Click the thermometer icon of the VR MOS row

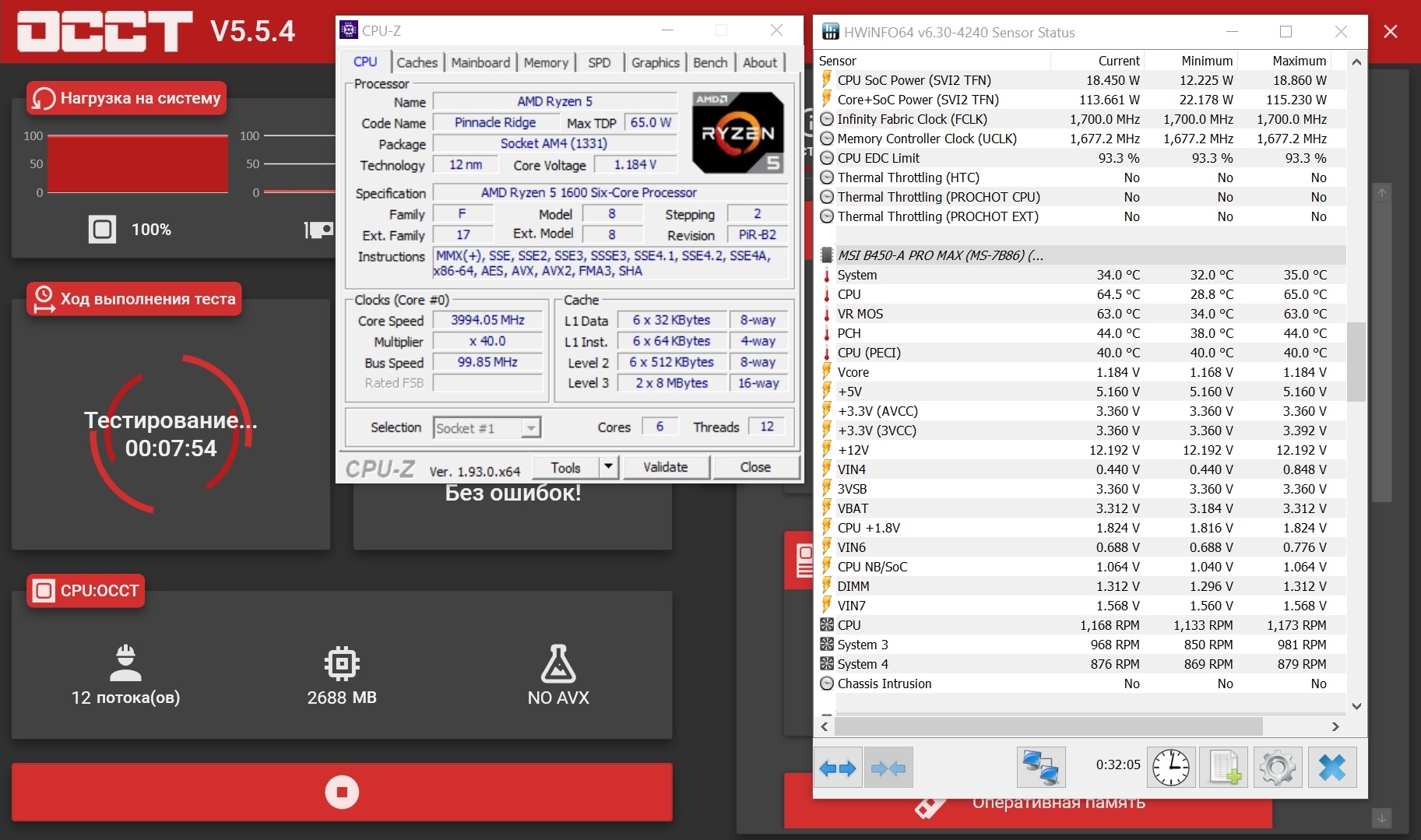pyautogui.click(x=826, y=314)
